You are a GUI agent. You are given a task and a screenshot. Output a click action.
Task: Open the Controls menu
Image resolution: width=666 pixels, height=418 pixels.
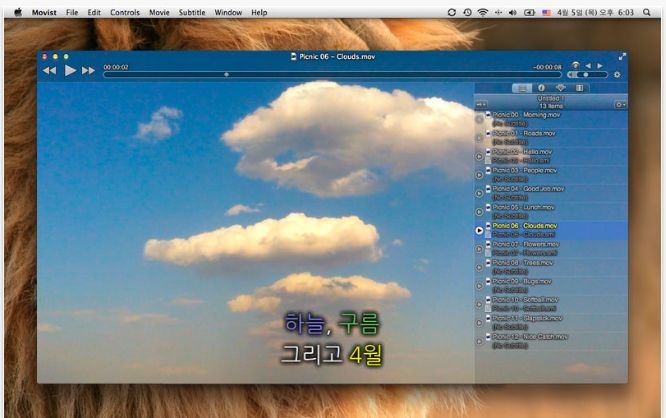tap(125, 12)
